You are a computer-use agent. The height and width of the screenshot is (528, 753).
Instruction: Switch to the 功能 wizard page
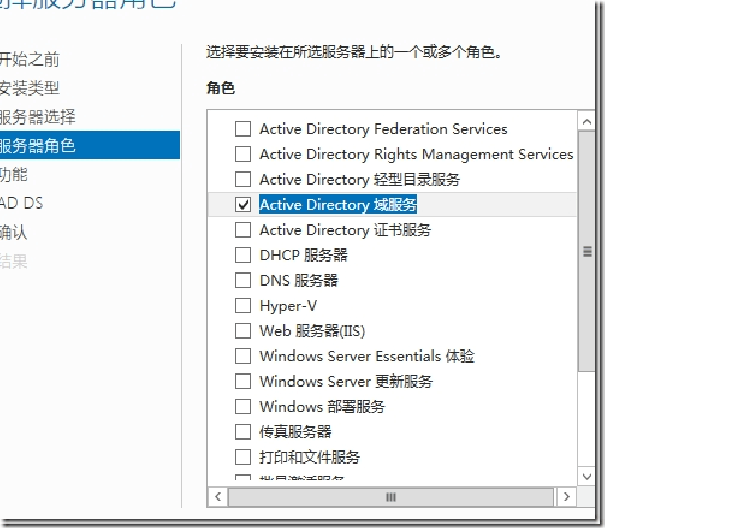(15, 174)
